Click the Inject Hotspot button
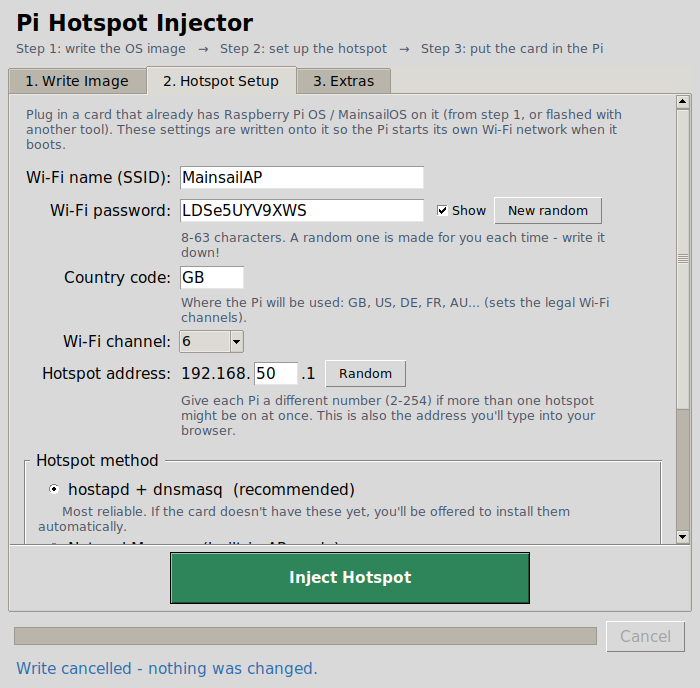Screen dimensions: 700x688 [x=350, y=578]
